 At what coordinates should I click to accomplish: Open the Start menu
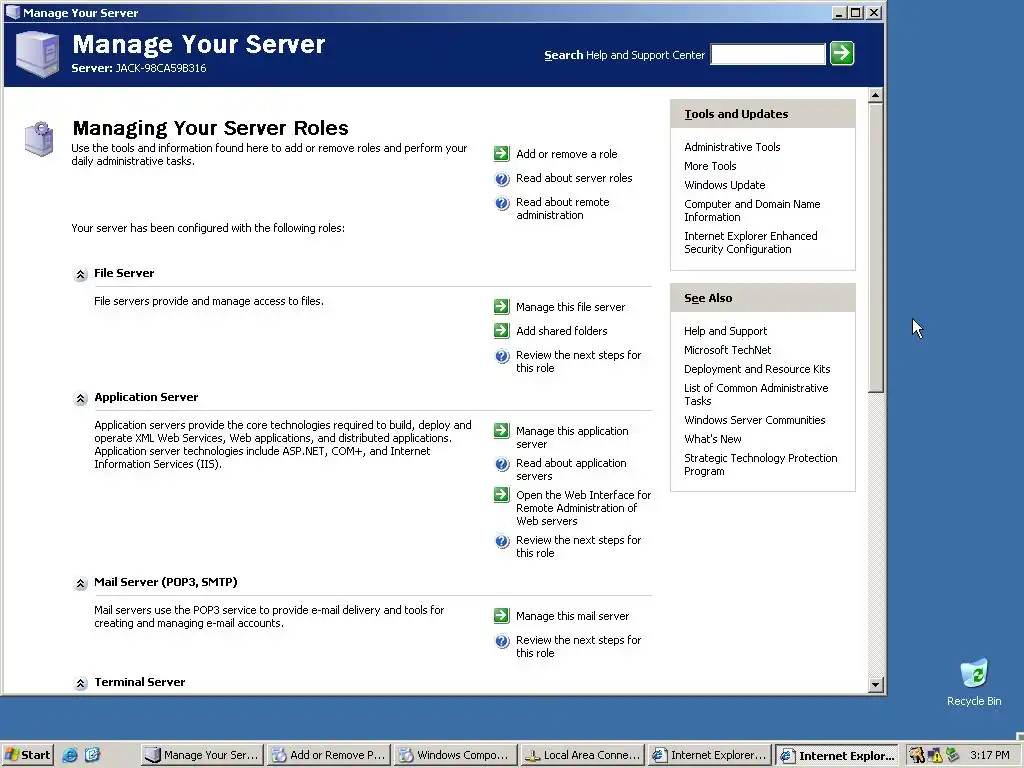click(x=27, y=755)
